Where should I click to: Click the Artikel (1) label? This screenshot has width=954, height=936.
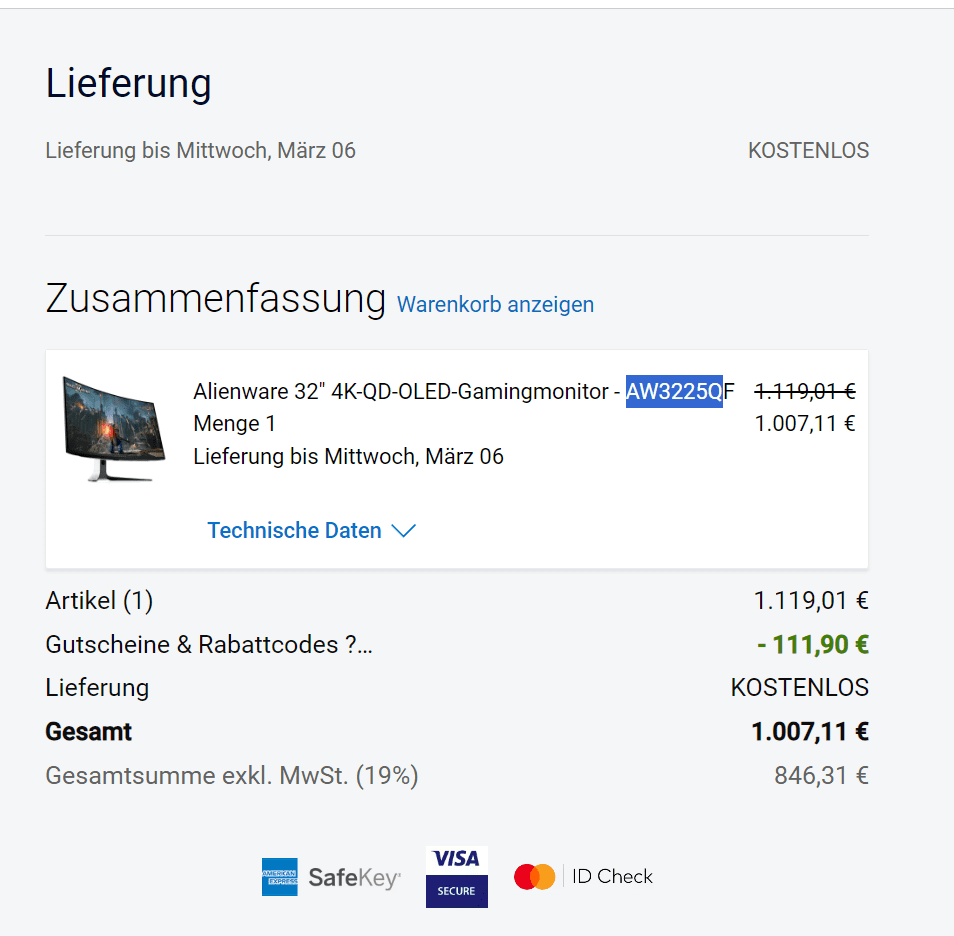(x=99, y=601)
